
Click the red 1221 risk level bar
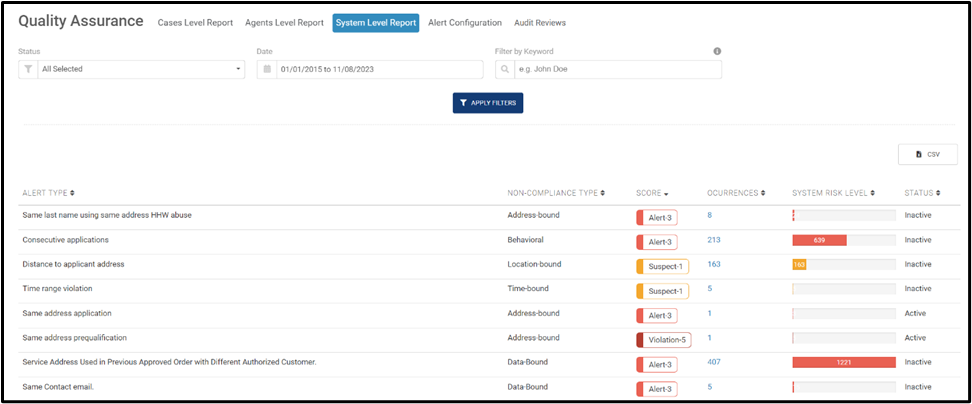pyautogui.click(x=844, y=362)
